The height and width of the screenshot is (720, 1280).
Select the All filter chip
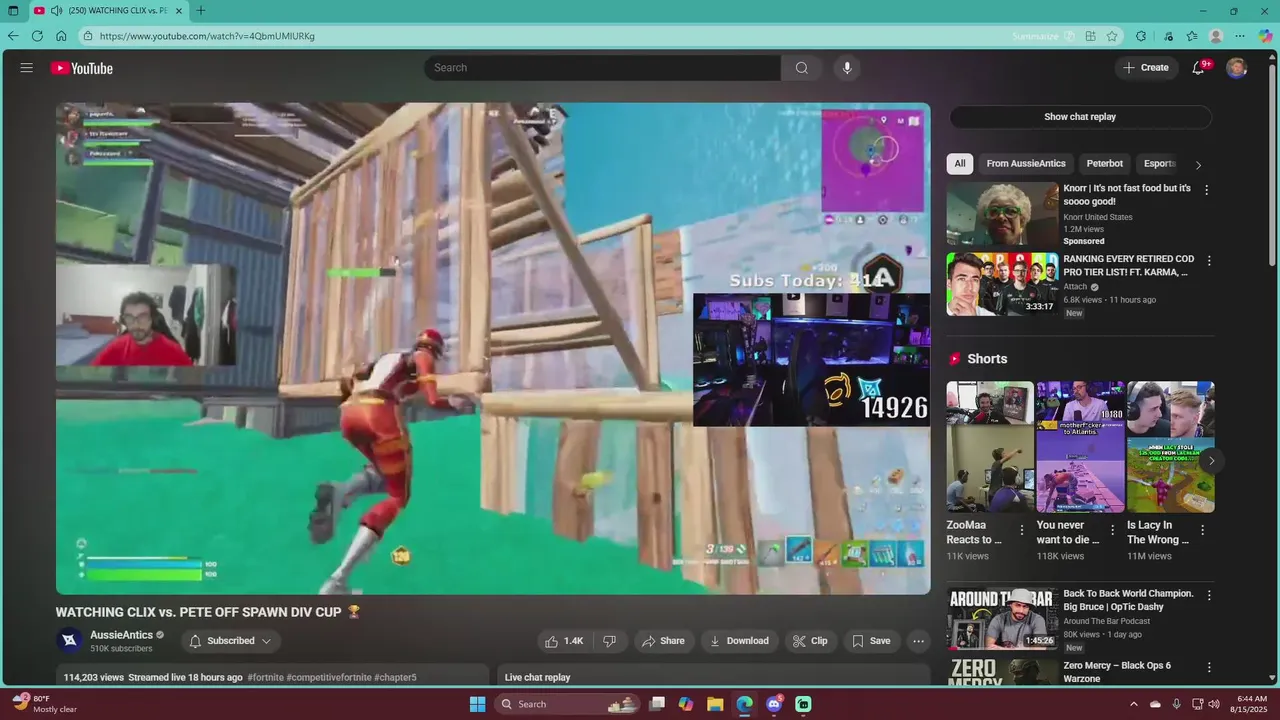[x=960, y=164]
